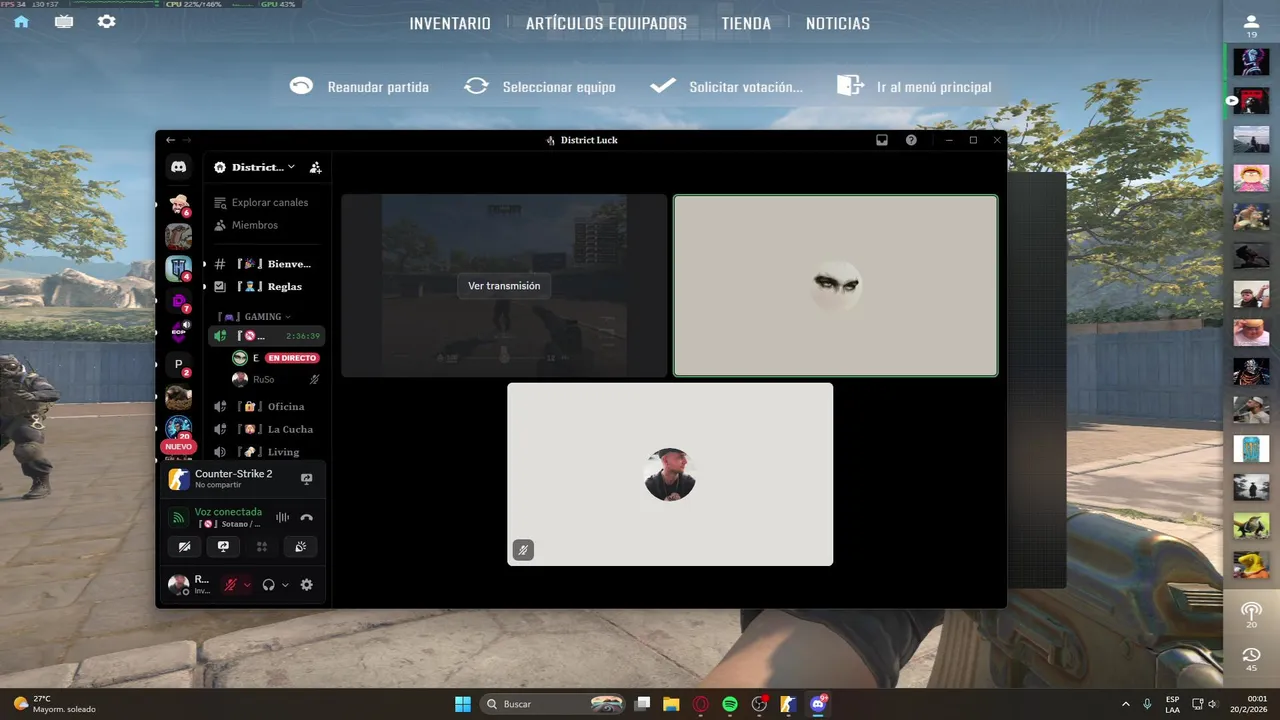This screenshot has height=720, width=1280.
Task: Click Ver transmisión button
Action: point(504,286)
